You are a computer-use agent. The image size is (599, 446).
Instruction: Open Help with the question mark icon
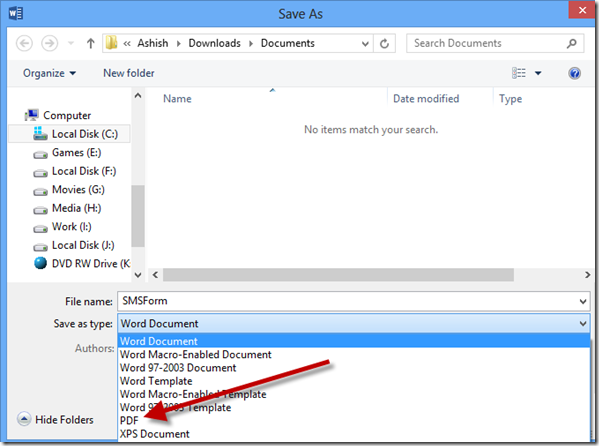point(574,73)
